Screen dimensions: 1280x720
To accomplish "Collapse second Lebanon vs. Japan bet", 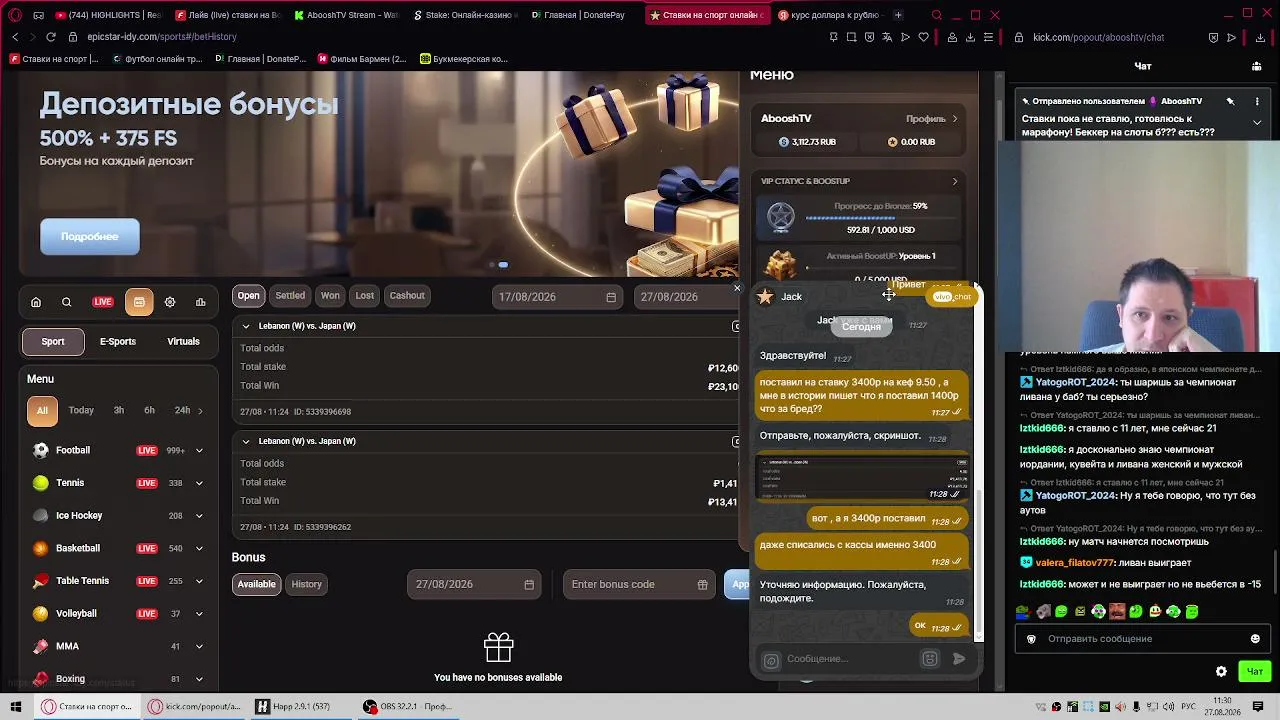I will click(246, 441).
